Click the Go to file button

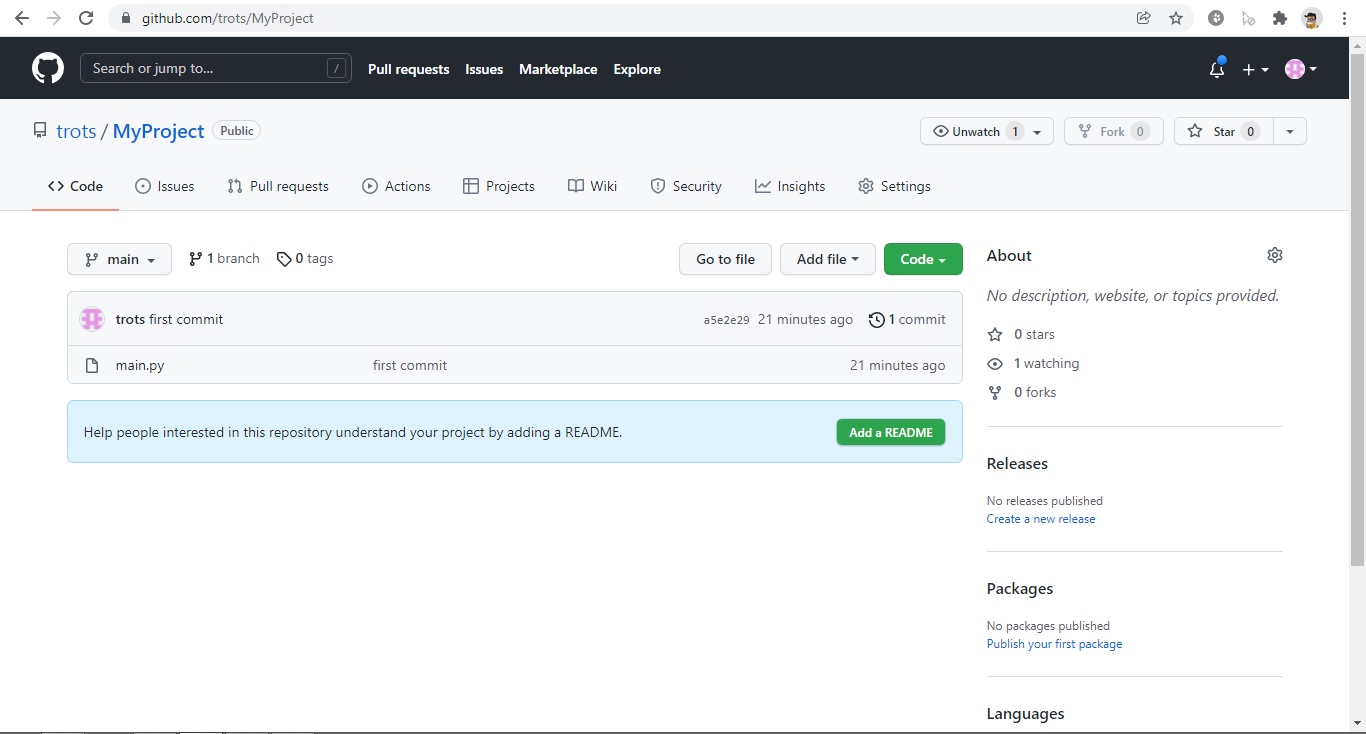click(x=725, y=259)
